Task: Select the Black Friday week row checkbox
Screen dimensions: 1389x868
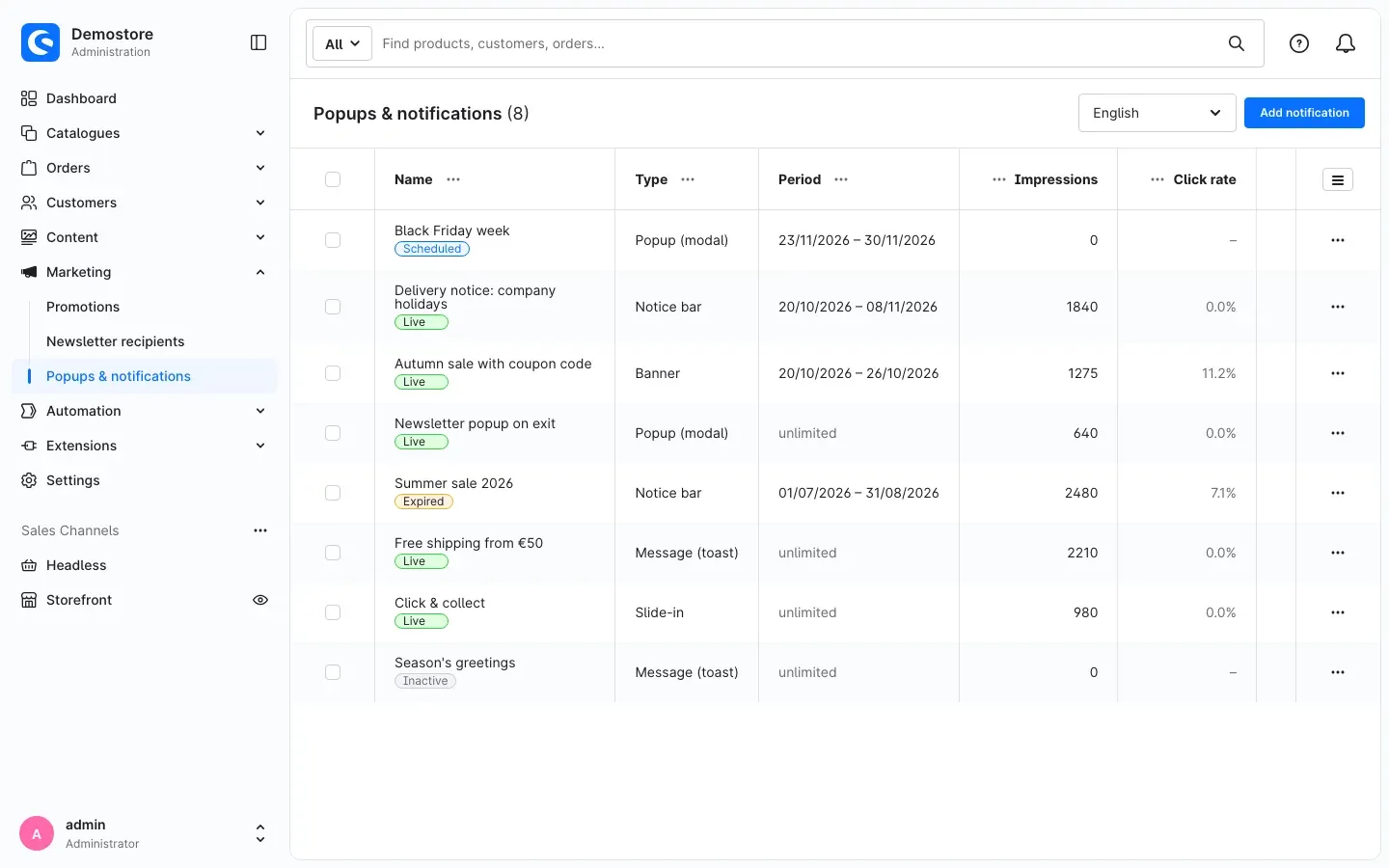Action: click(333, 240)
